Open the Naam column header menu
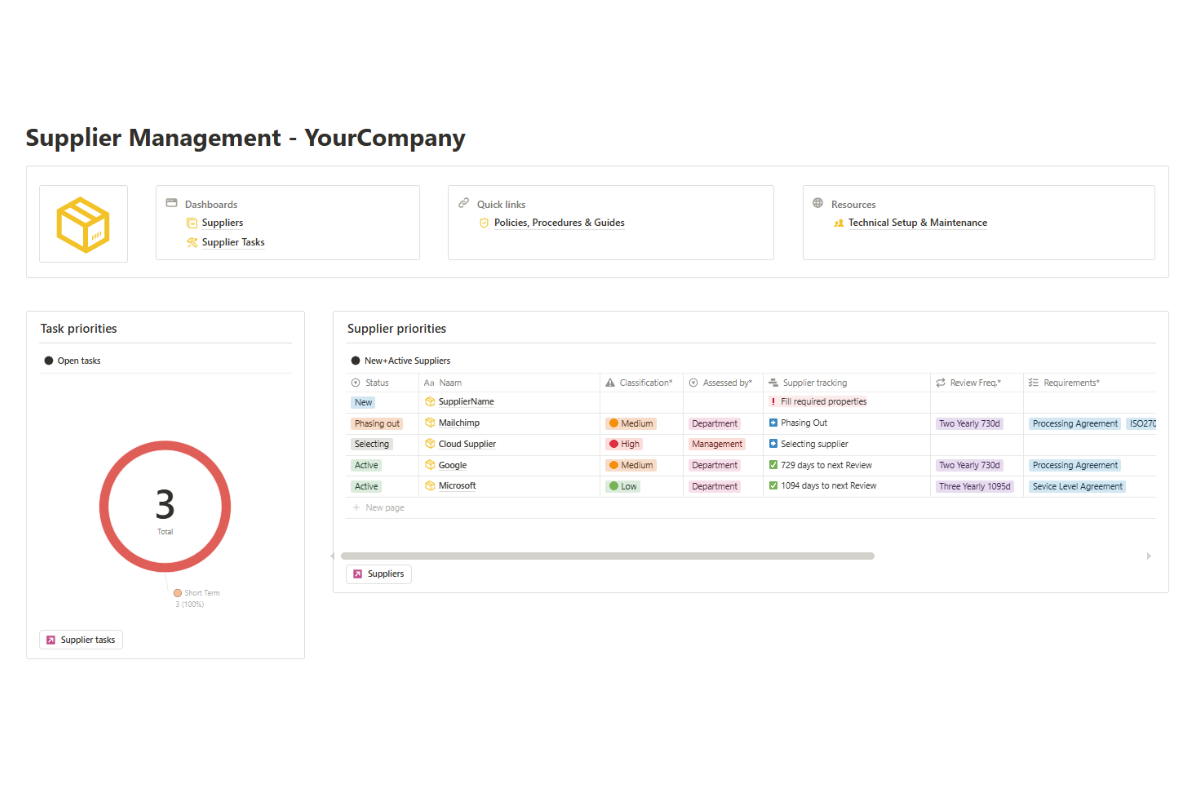1200x800 pixels. coord(509,383)
